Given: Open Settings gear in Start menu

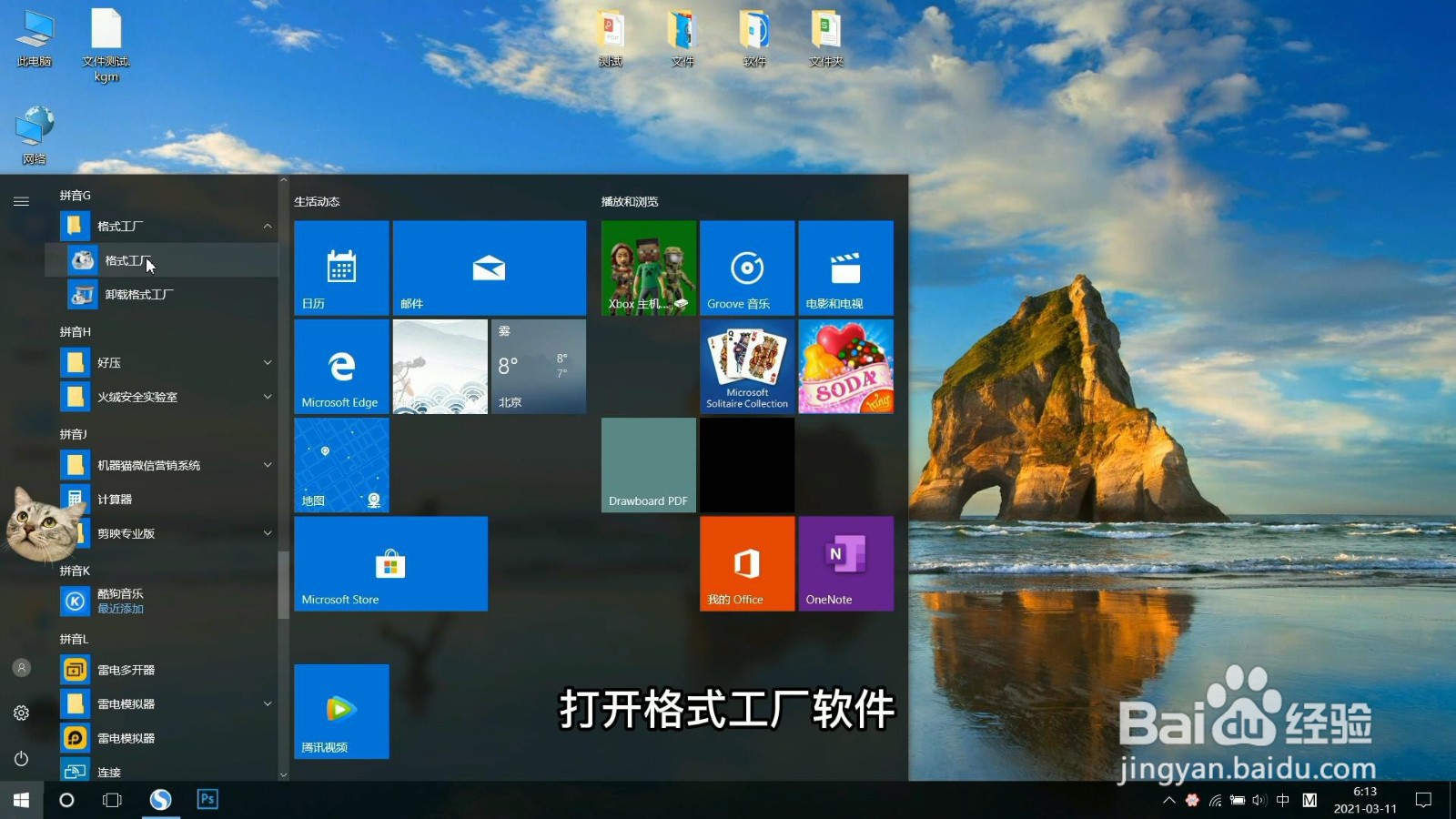Looking at the screenshot, I should (21, 713).
